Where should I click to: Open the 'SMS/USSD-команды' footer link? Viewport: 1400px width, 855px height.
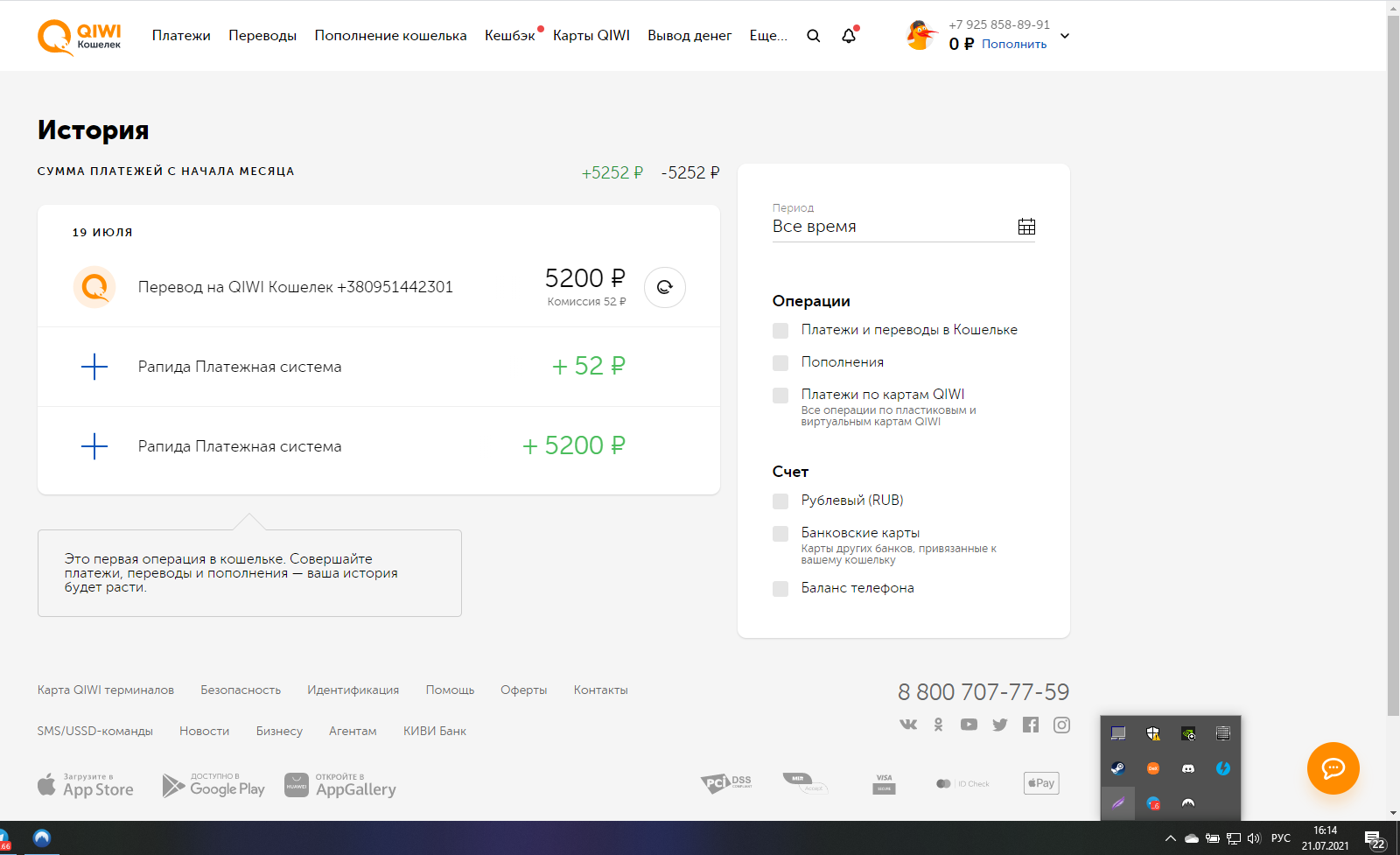95,732
